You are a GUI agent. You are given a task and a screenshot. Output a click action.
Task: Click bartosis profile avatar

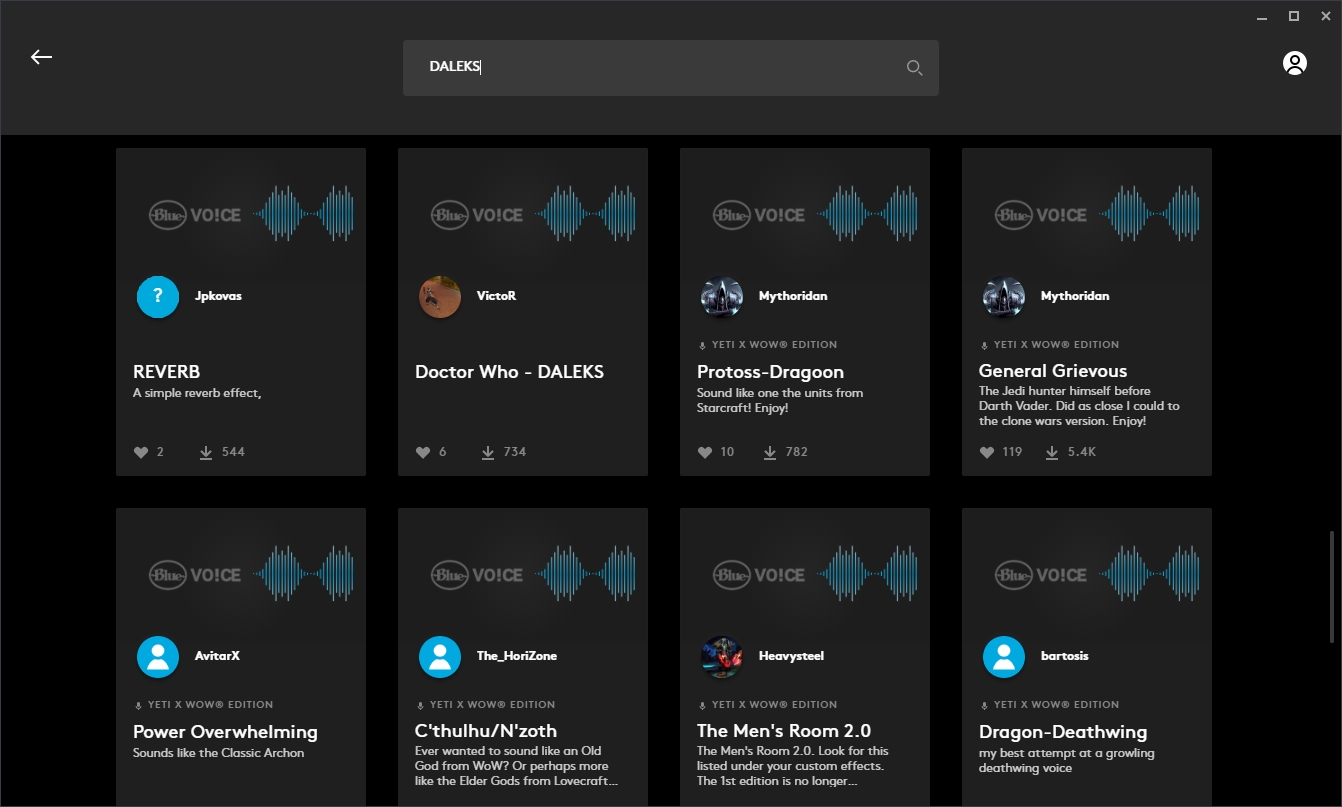[x=1003, y=657]
